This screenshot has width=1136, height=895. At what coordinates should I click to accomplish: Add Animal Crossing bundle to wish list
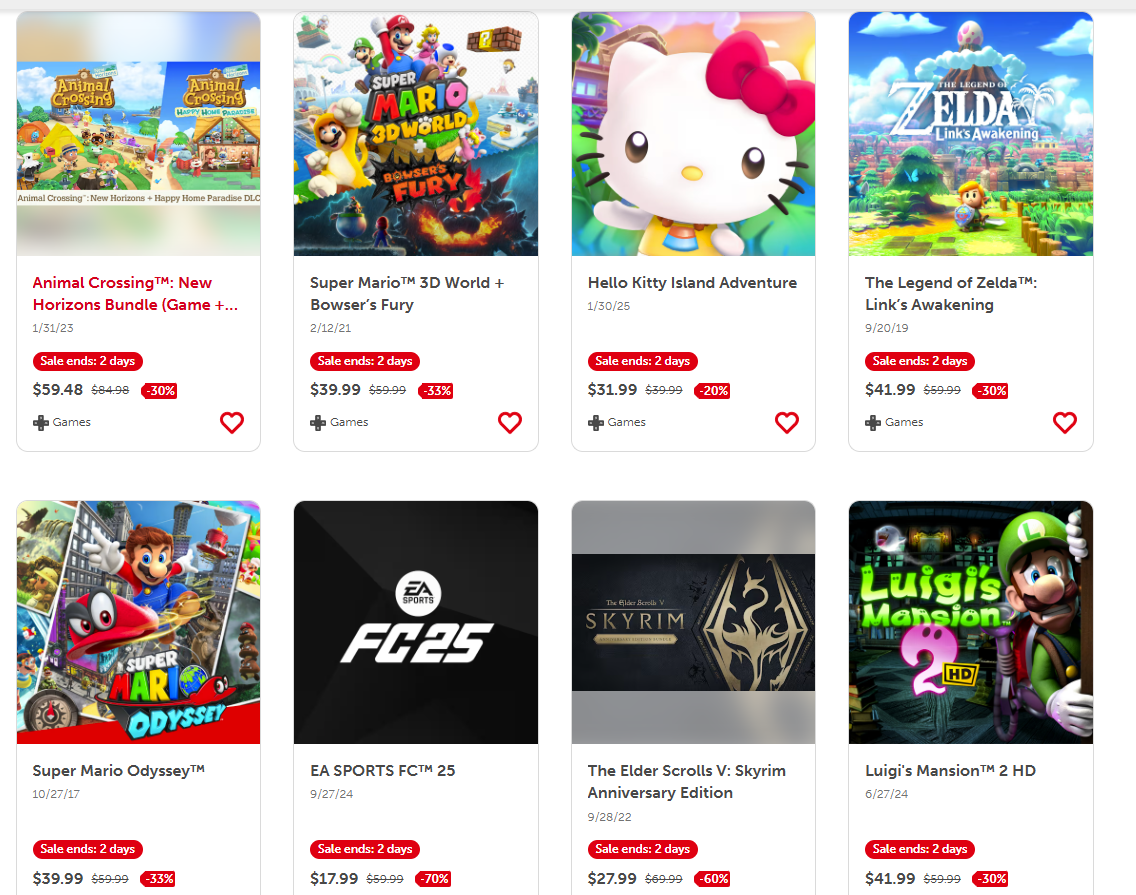[232, 422]
